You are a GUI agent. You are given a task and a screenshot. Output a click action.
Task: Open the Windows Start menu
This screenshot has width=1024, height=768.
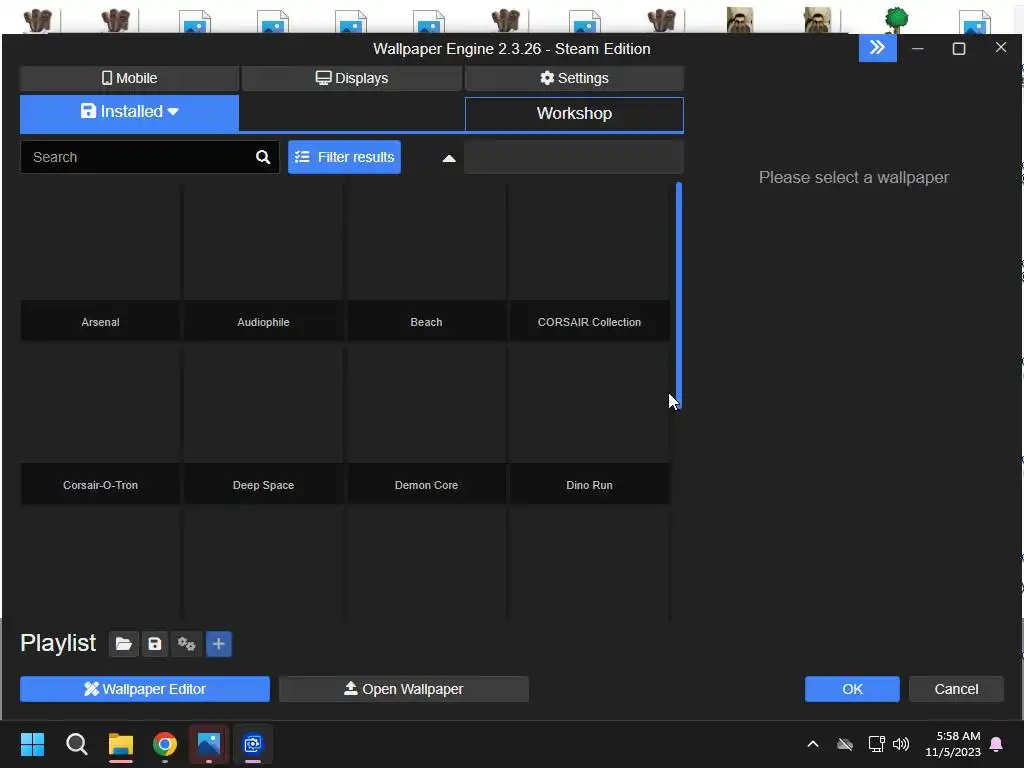coord(33,744)
